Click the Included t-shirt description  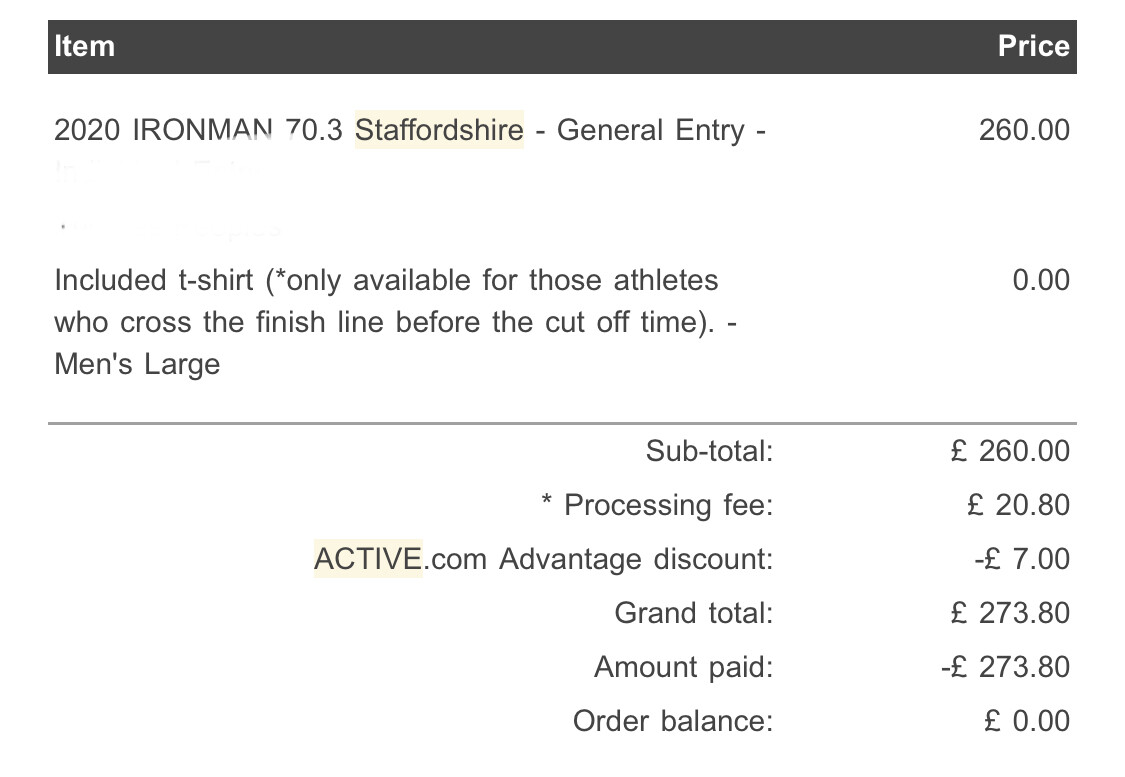pos(395,322)
